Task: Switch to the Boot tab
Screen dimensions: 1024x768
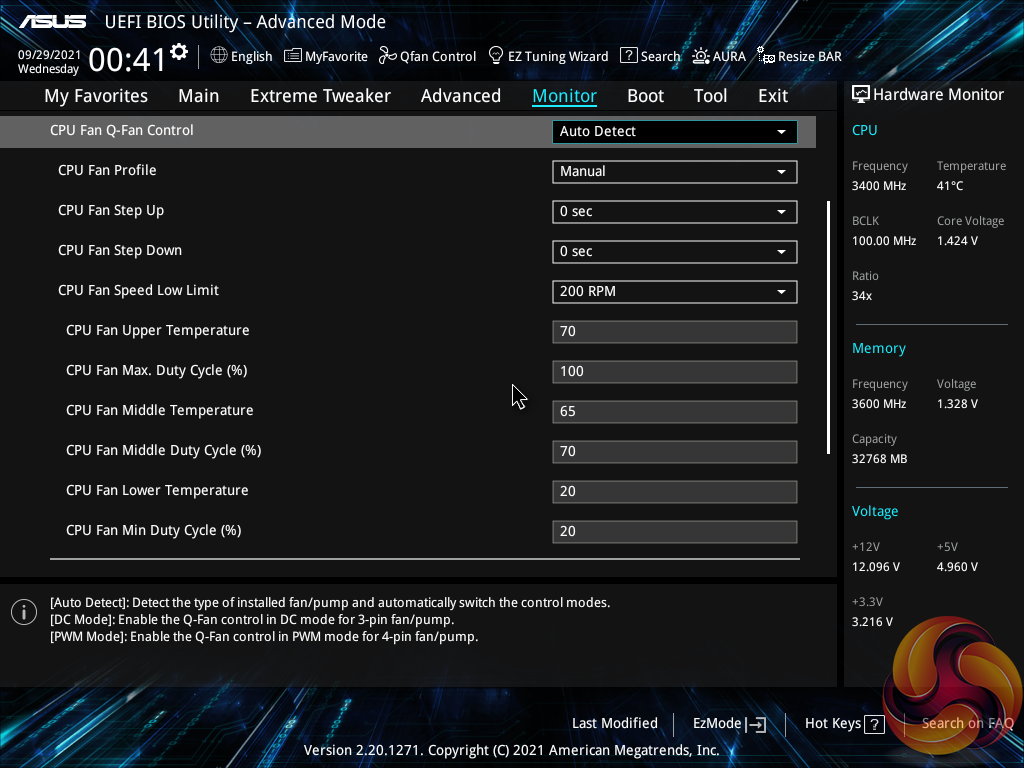Action: tap(645, 96)
